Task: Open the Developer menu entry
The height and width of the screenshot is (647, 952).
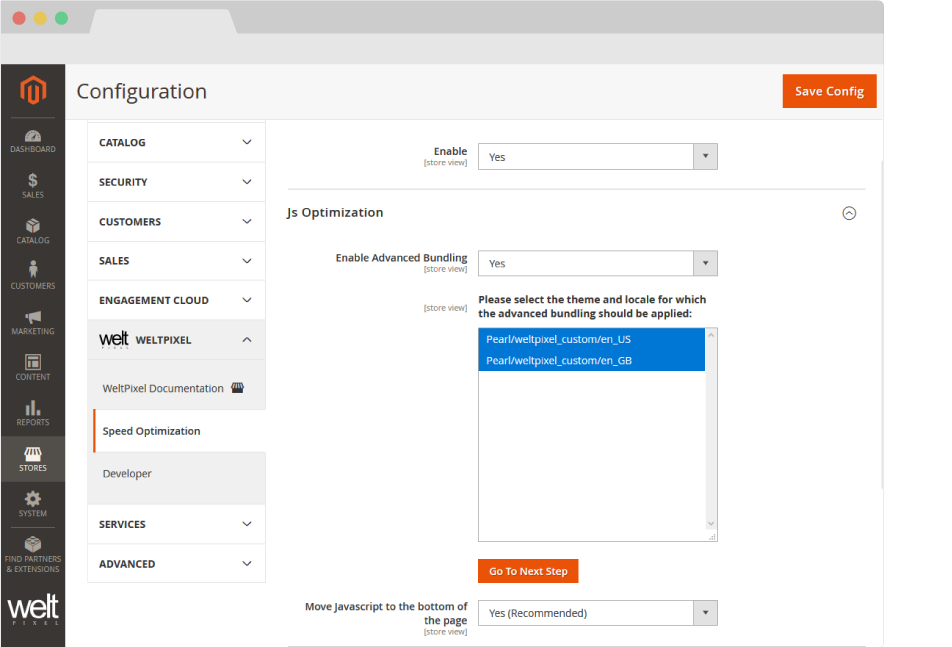Action: click(127, 473)
